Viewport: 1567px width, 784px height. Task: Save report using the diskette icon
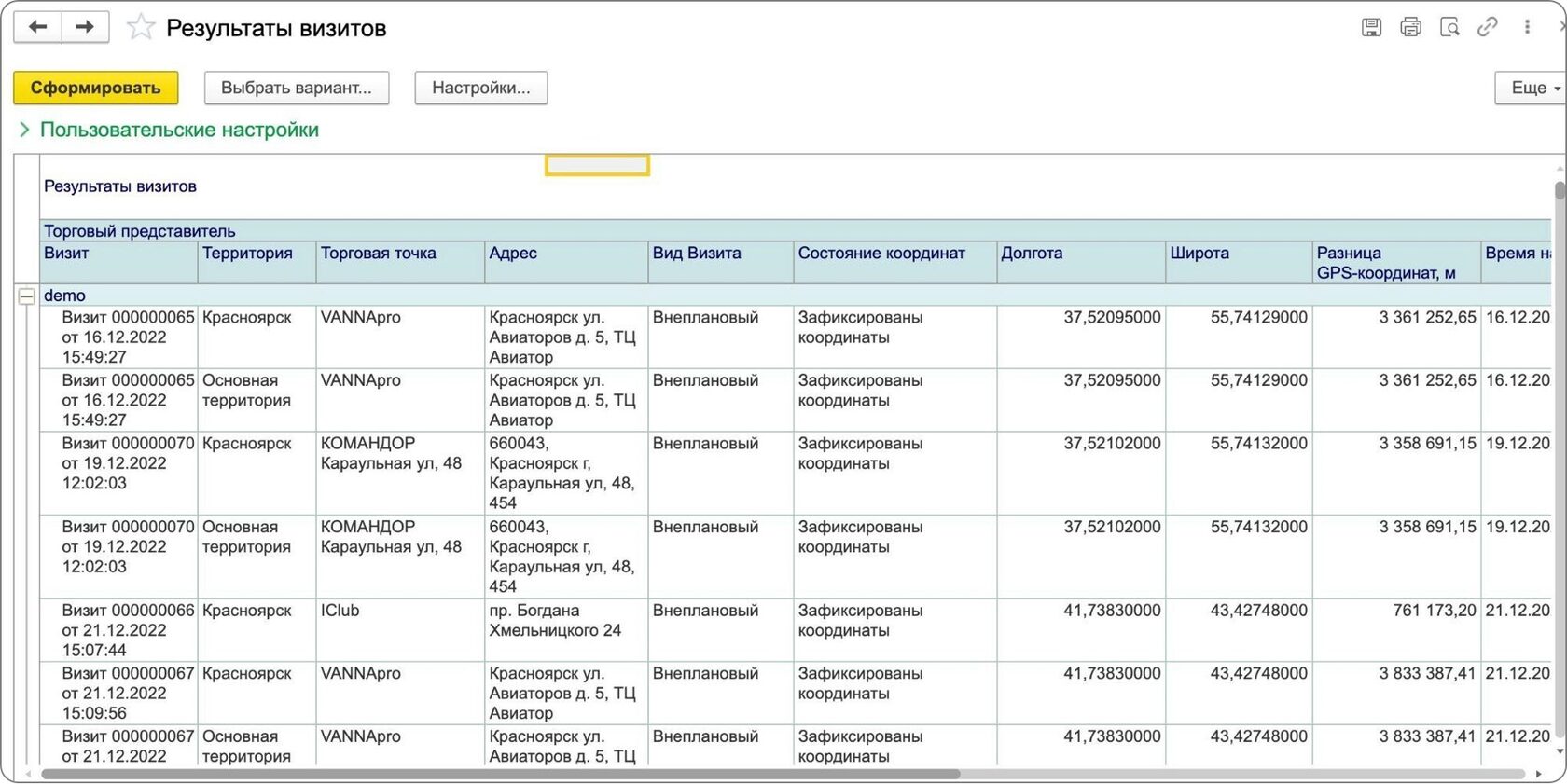tap(1371, 27)
